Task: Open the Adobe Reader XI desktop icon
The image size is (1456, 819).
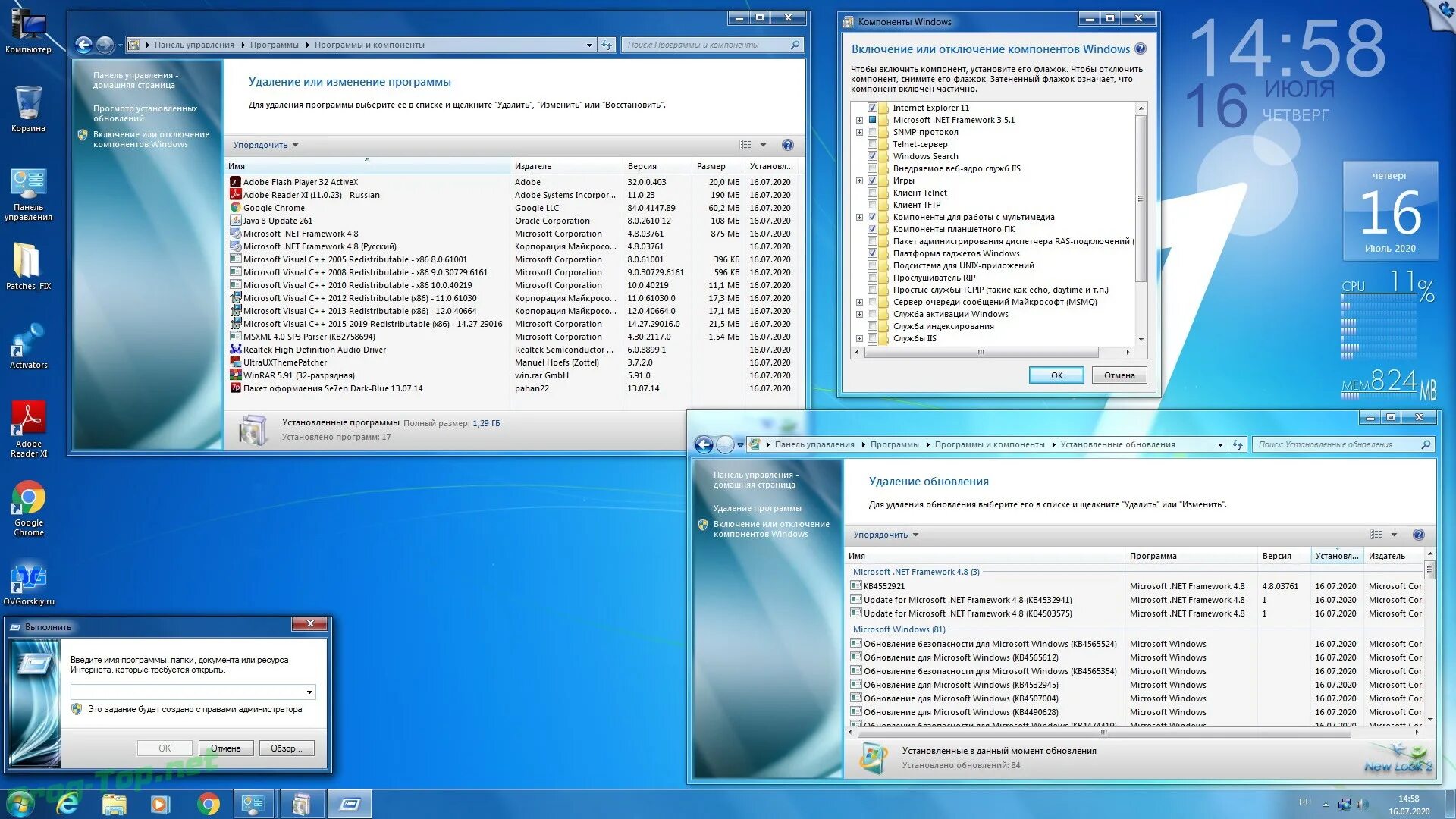Action: (28, 419)
